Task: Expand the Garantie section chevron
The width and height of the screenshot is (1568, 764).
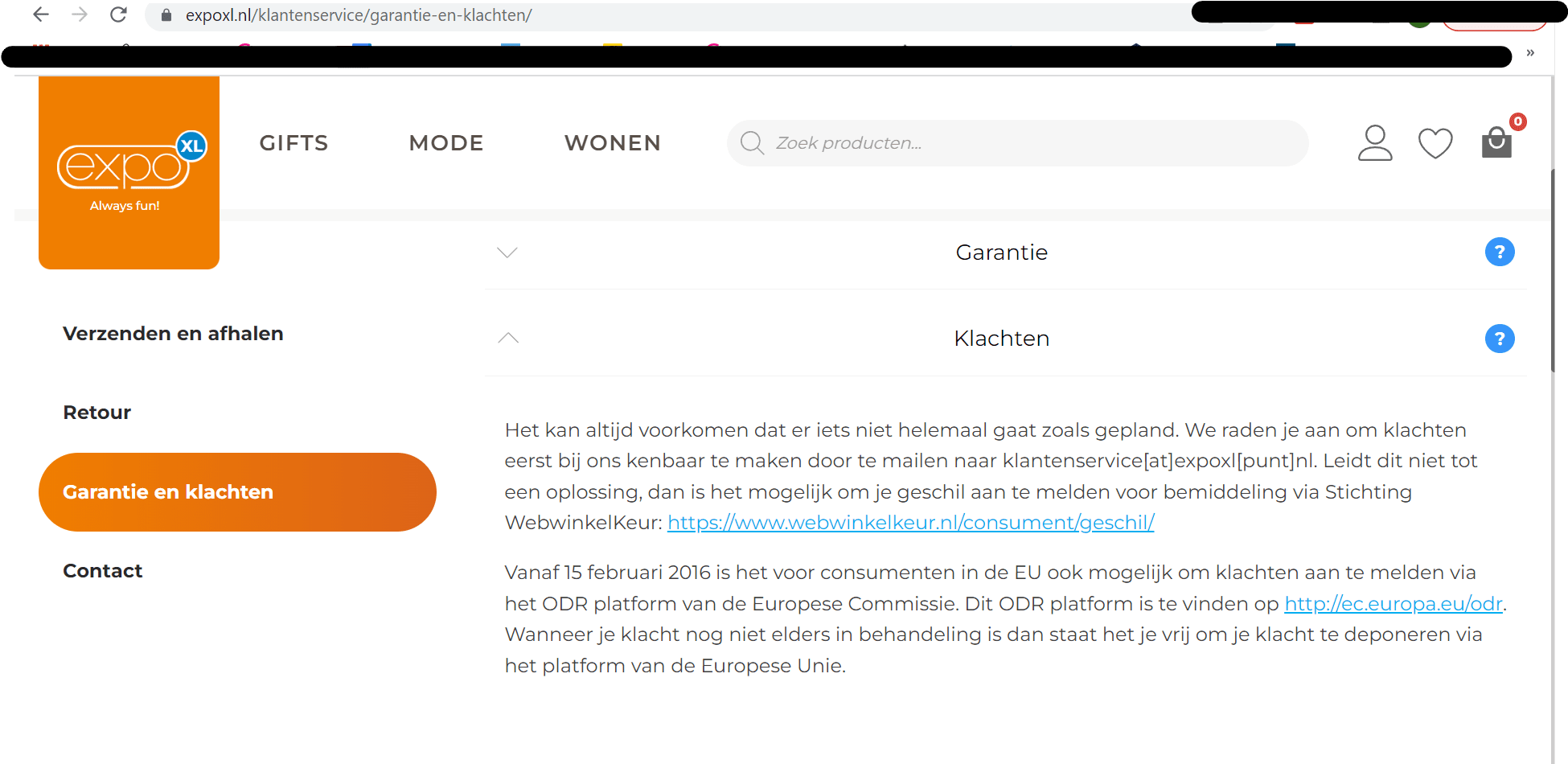Action: coord(507,253)
